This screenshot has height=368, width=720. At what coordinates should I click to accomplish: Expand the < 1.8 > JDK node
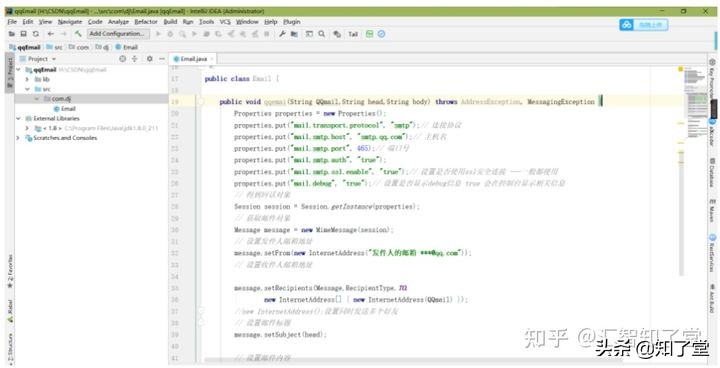point(28,128)
